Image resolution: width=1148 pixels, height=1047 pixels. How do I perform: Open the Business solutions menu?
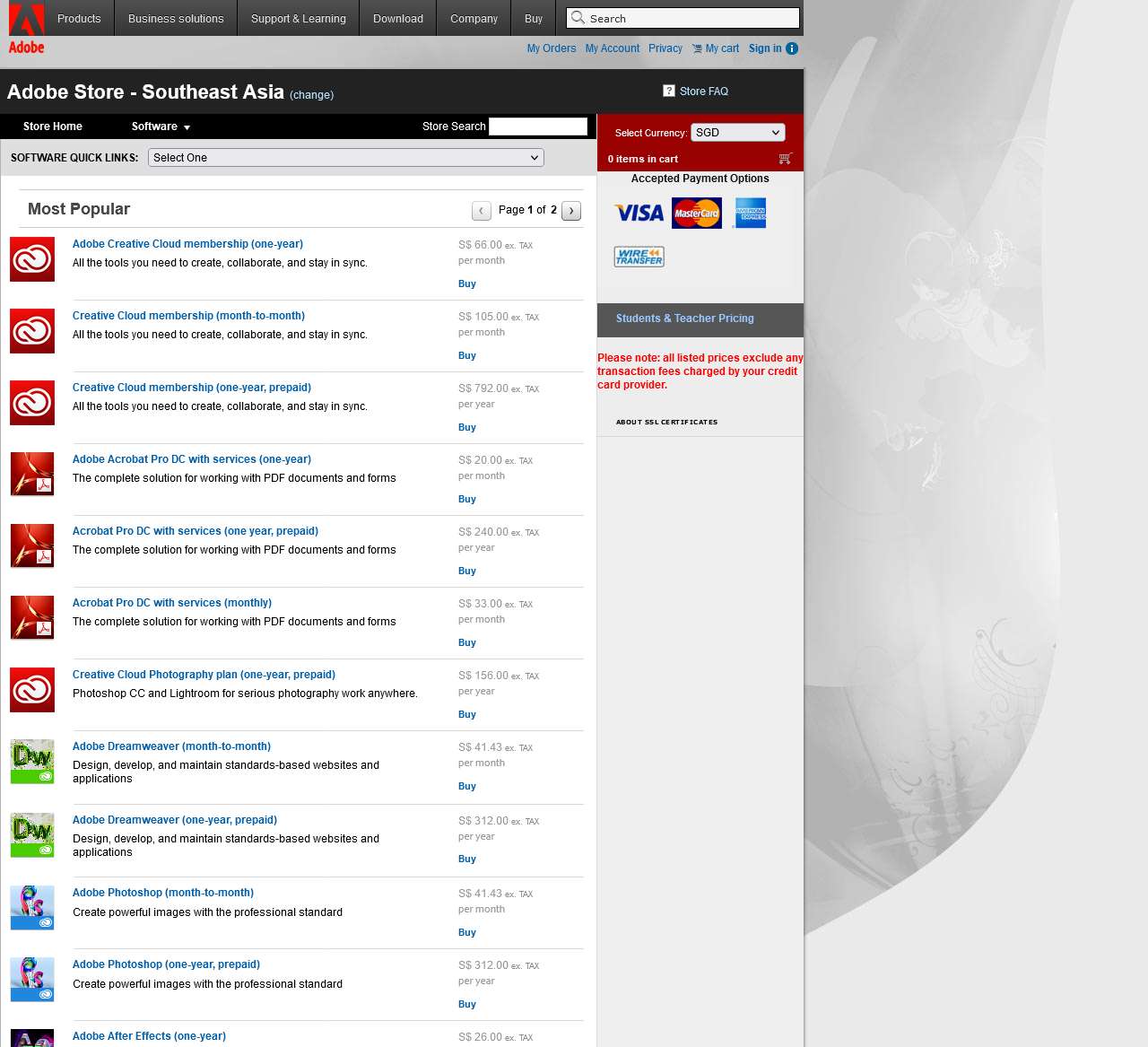tap(176, 18)
